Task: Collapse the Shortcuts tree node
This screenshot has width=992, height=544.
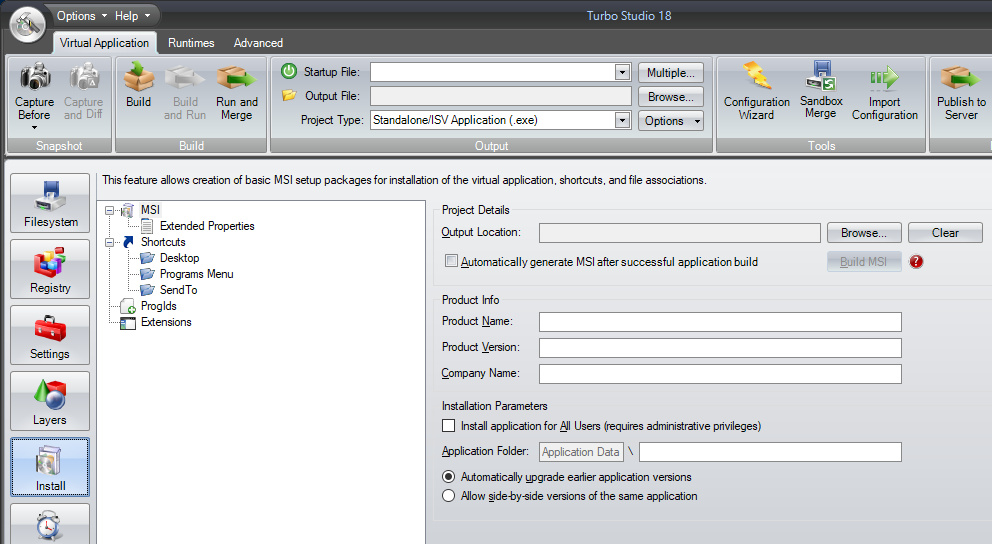Action: point(110,242)
